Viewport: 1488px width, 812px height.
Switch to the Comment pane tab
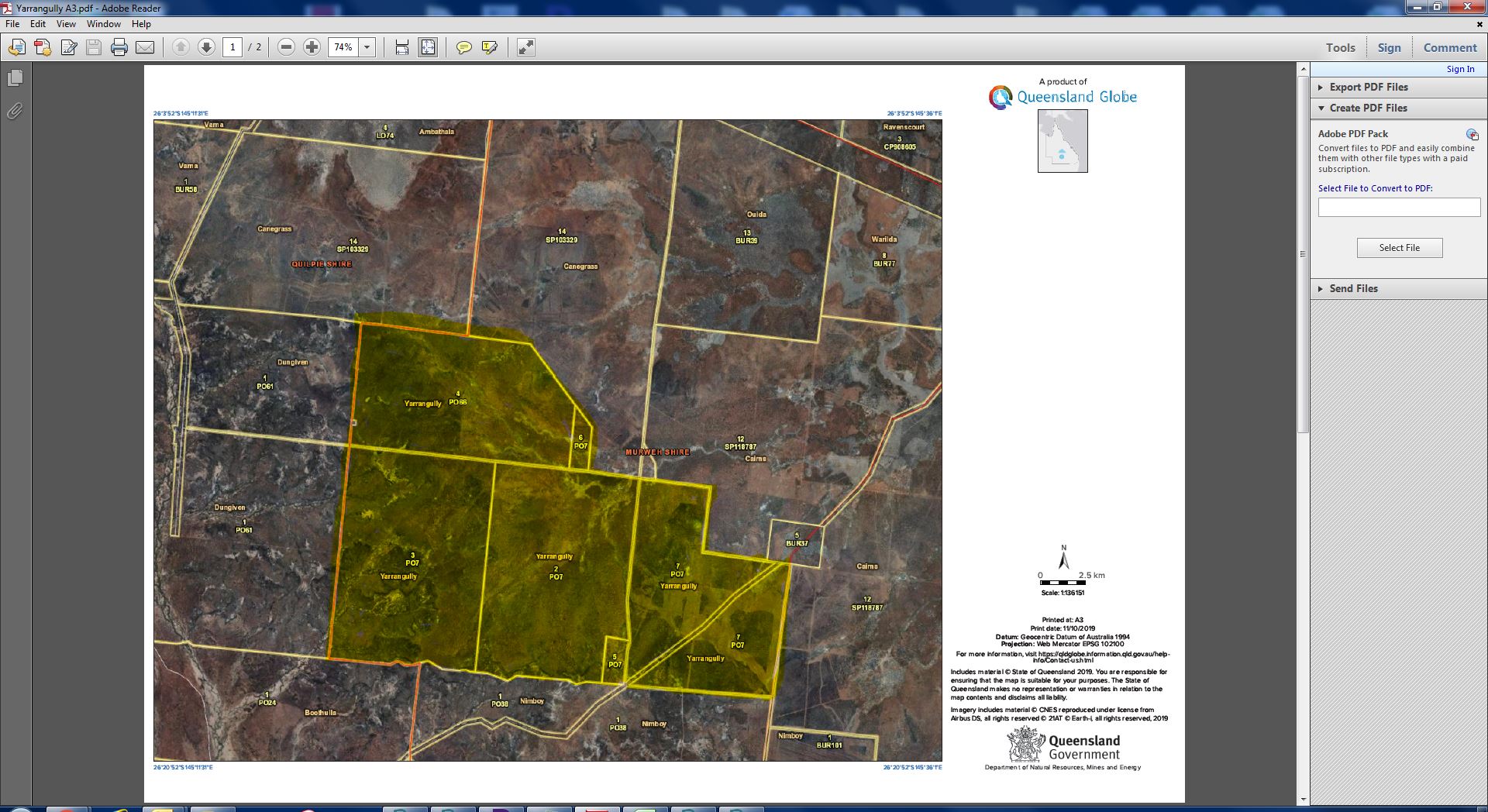point(1449,47)
